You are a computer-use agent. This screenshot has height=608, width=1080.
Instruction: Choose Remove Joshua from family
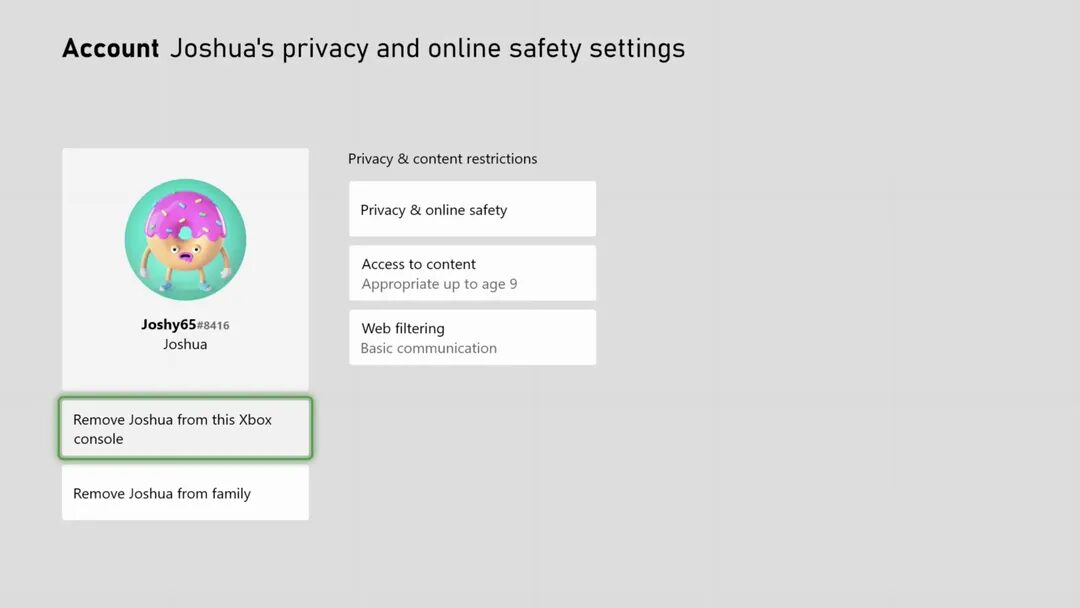pyautogui.click(x=185, y=493)
